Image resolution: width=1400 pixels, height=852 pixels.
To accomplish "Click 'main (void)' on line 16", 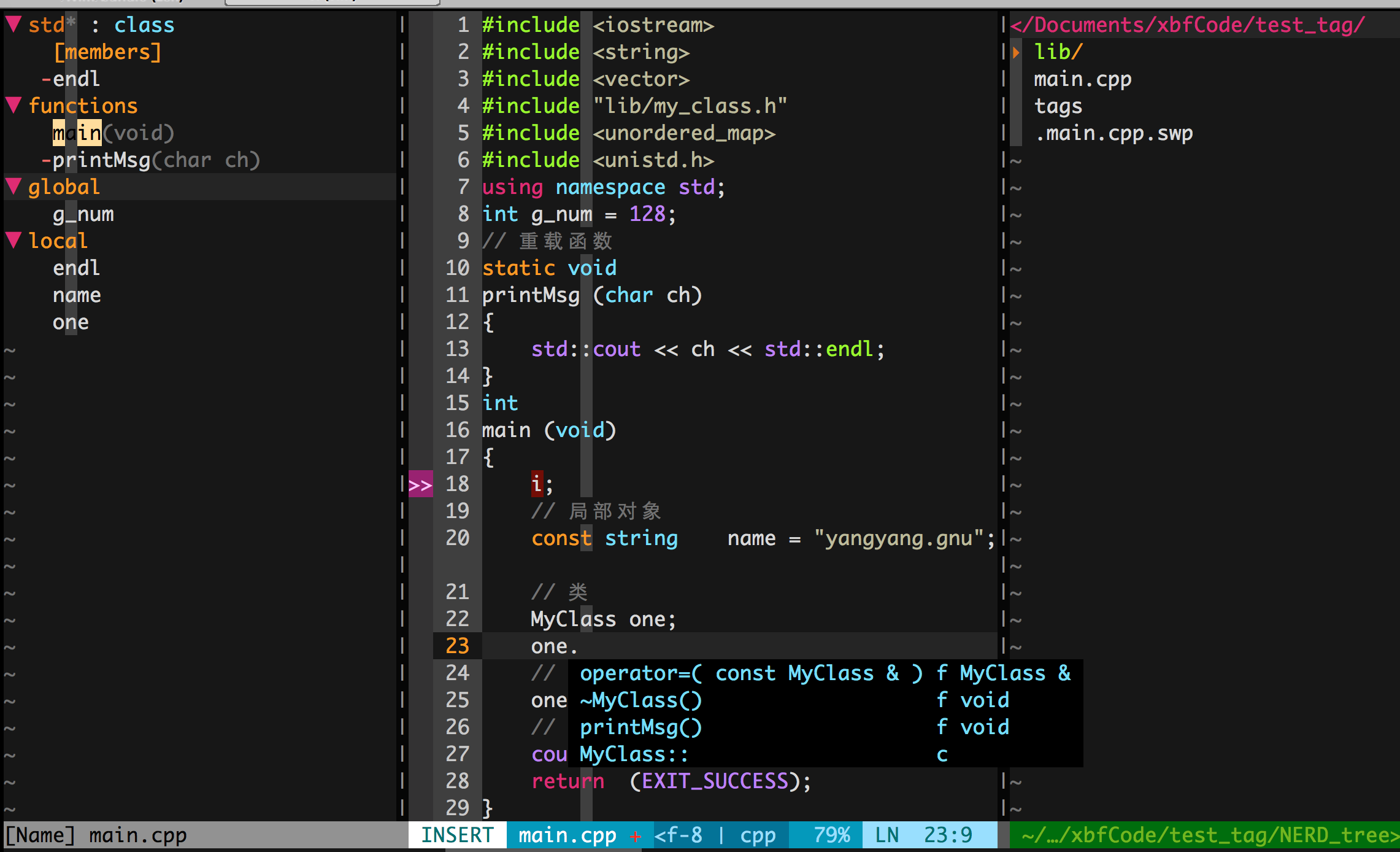I will click(549, 430).
